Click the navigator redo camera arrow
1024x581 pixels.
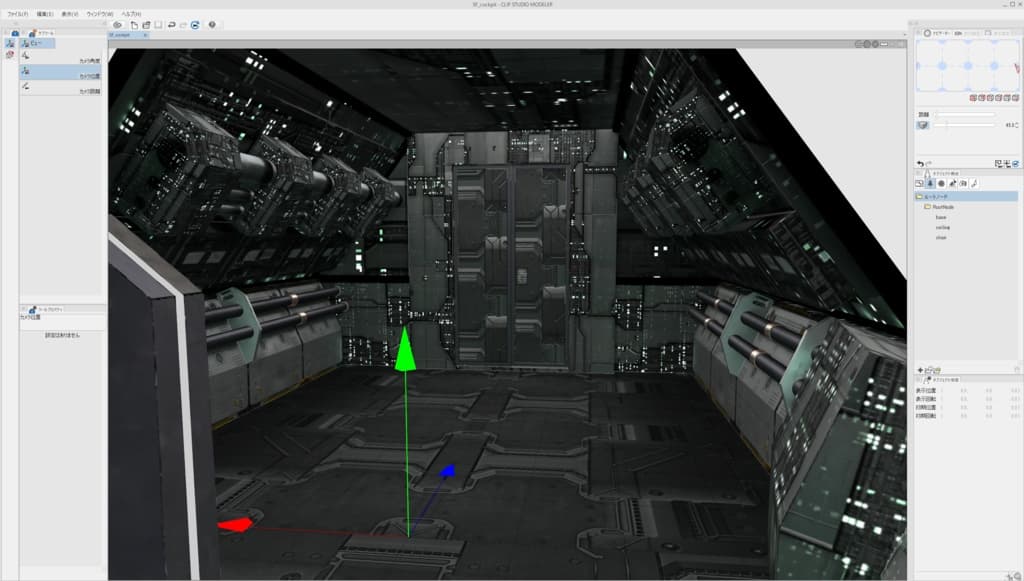click(928, 164)
